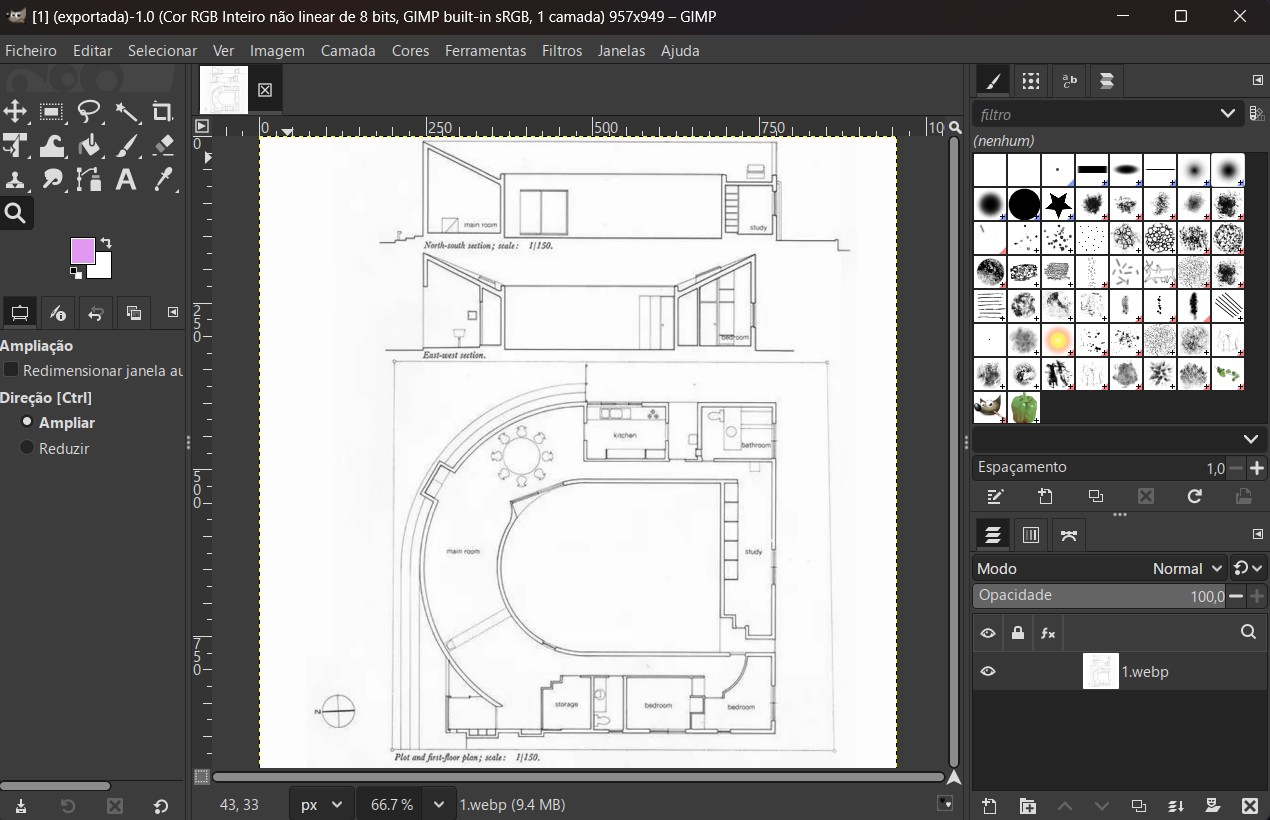The width and height of the screenshot is (1270, 820).
Task: Create a new layer group
Action: (1027, 806)
